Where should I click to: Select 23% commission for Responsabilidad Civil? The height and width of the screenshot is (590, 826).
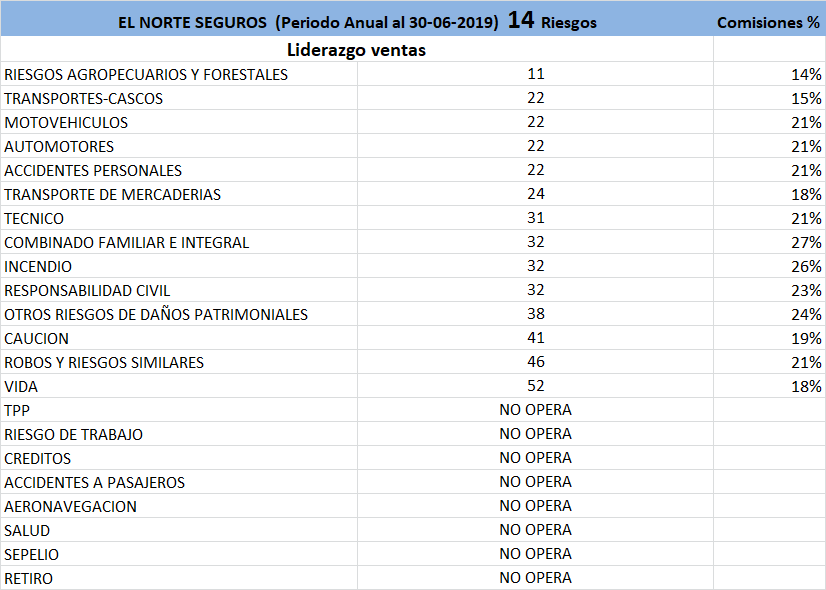806,291
